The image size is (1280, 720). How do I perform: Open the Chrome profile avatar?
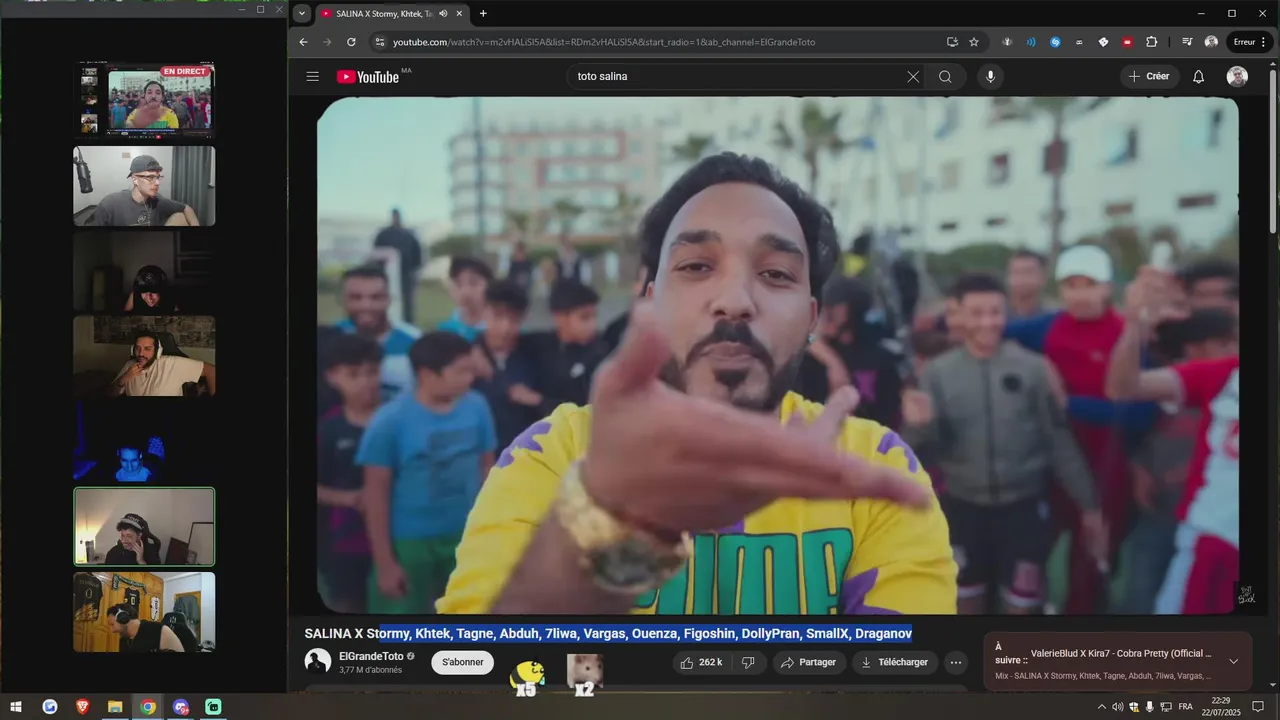pos(1211,42)
